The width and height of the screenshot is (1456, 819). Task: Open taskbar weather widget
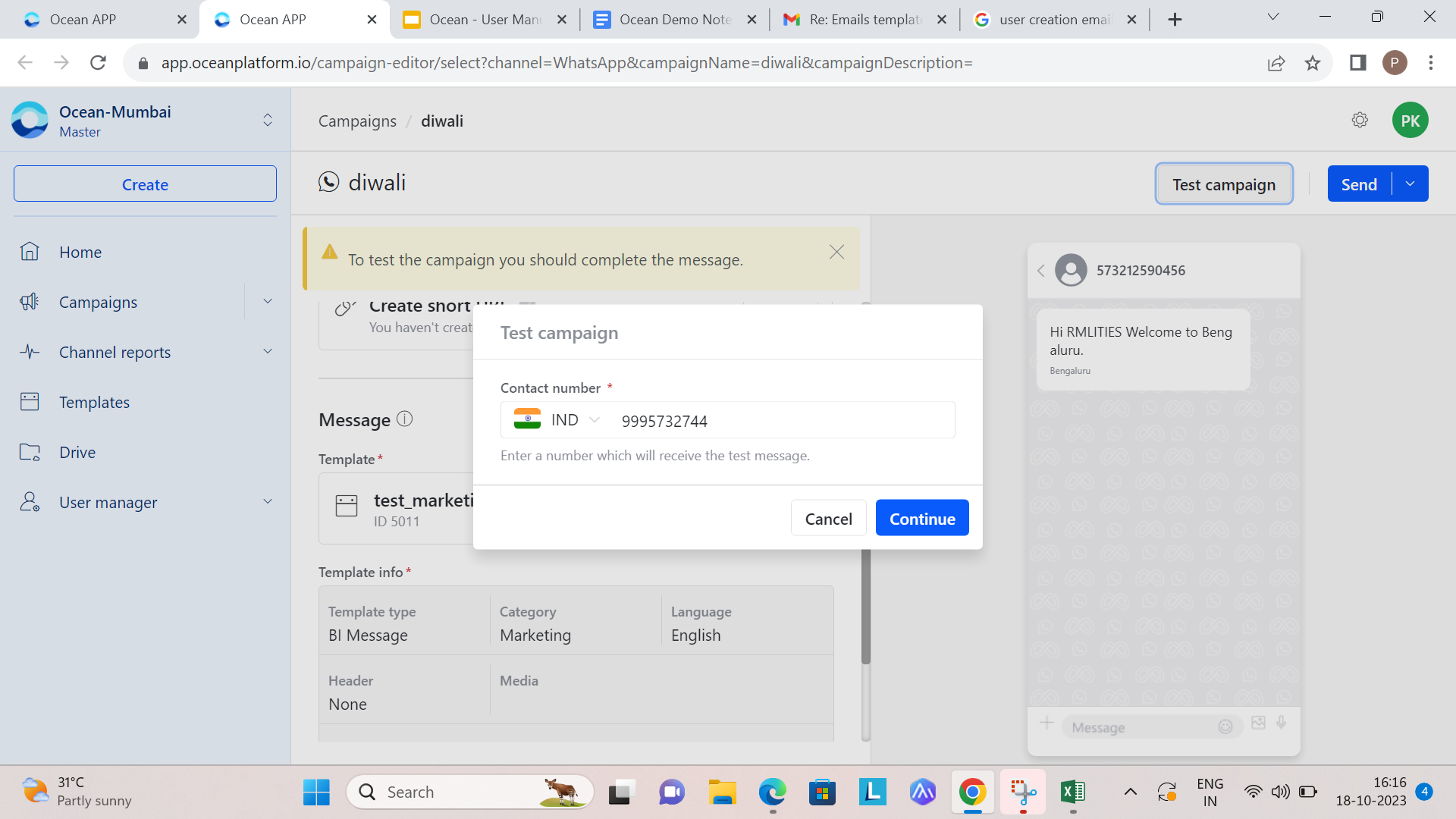(76, 792)
